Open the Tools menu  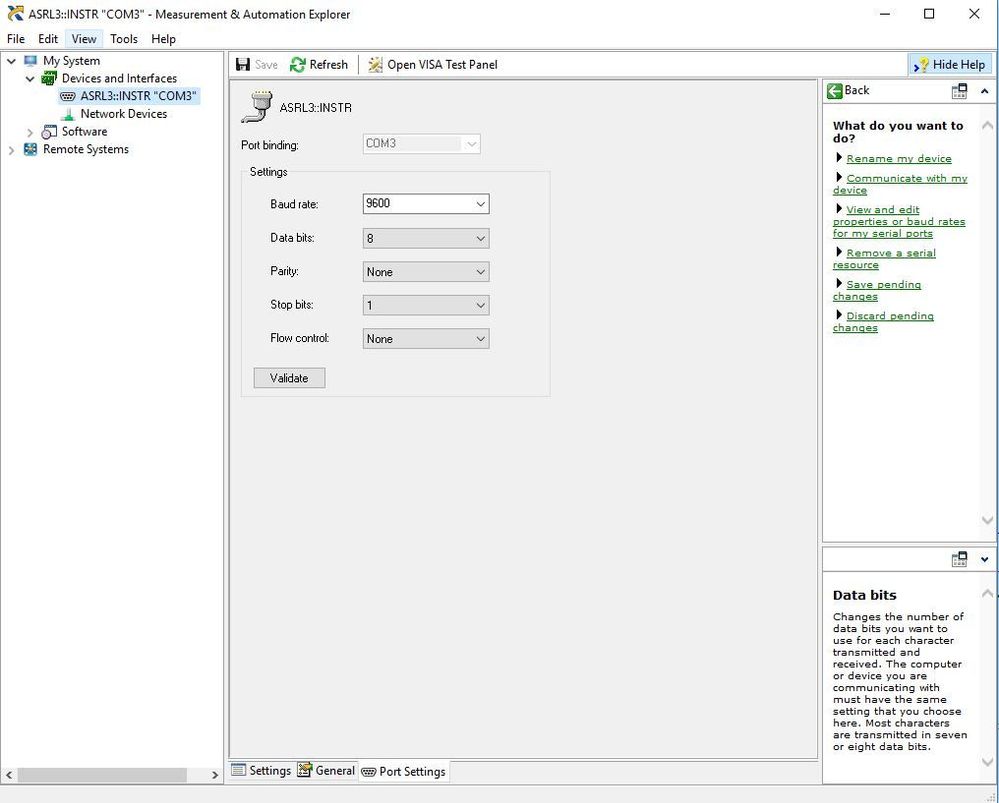(124, 39)
